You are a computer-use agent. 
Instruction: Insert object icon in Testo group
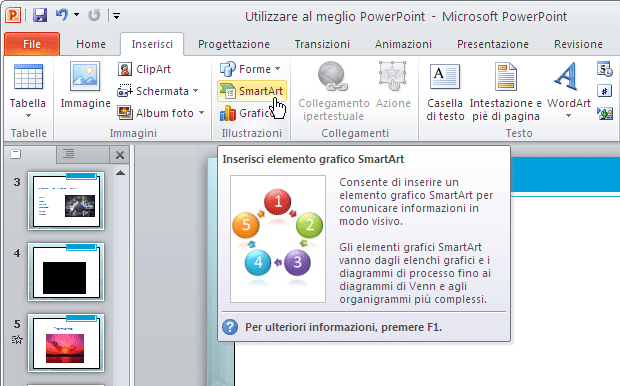[x=605, y=114]
